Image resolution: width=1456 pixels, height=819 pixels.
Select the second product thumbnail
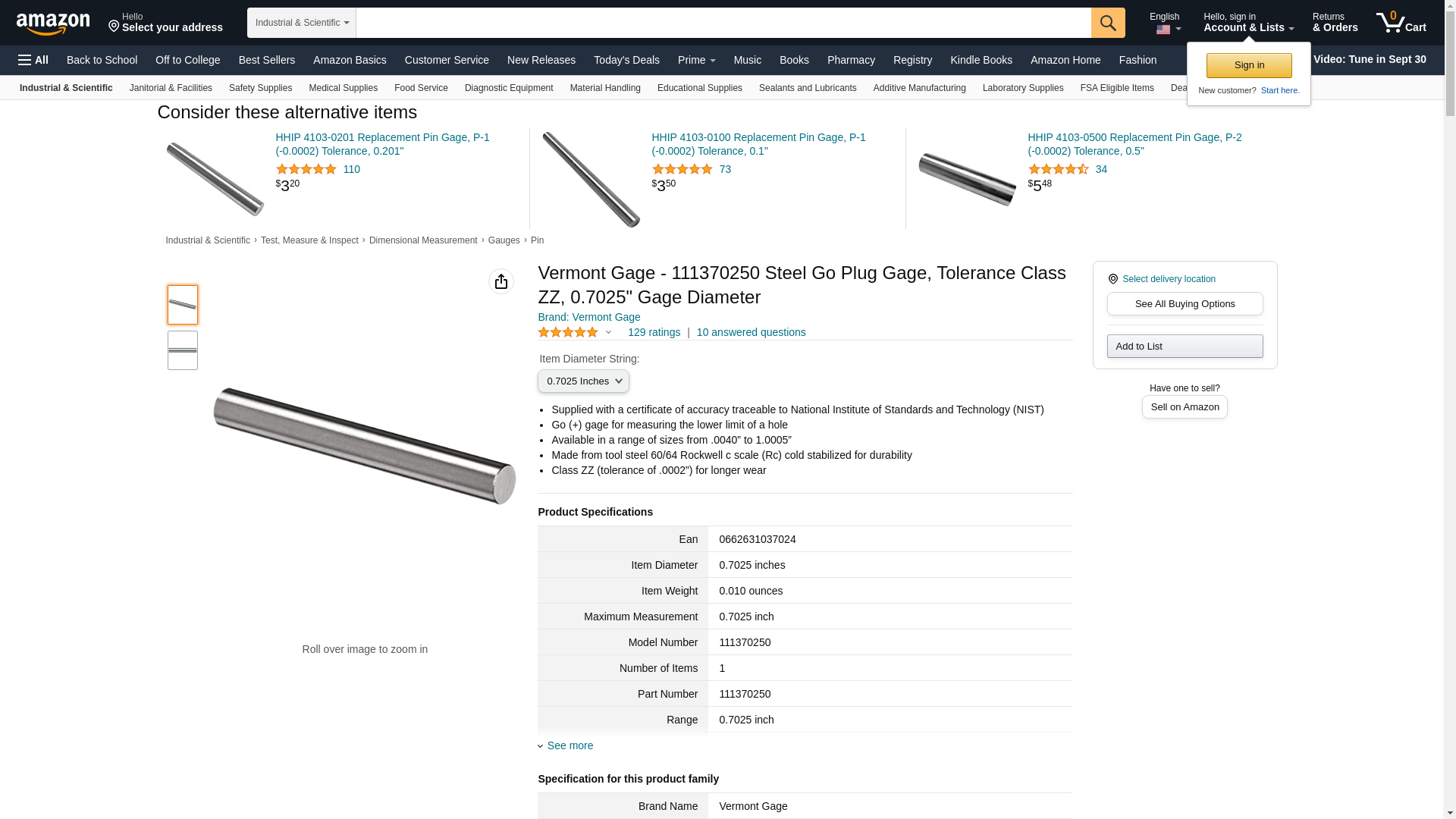183,350
